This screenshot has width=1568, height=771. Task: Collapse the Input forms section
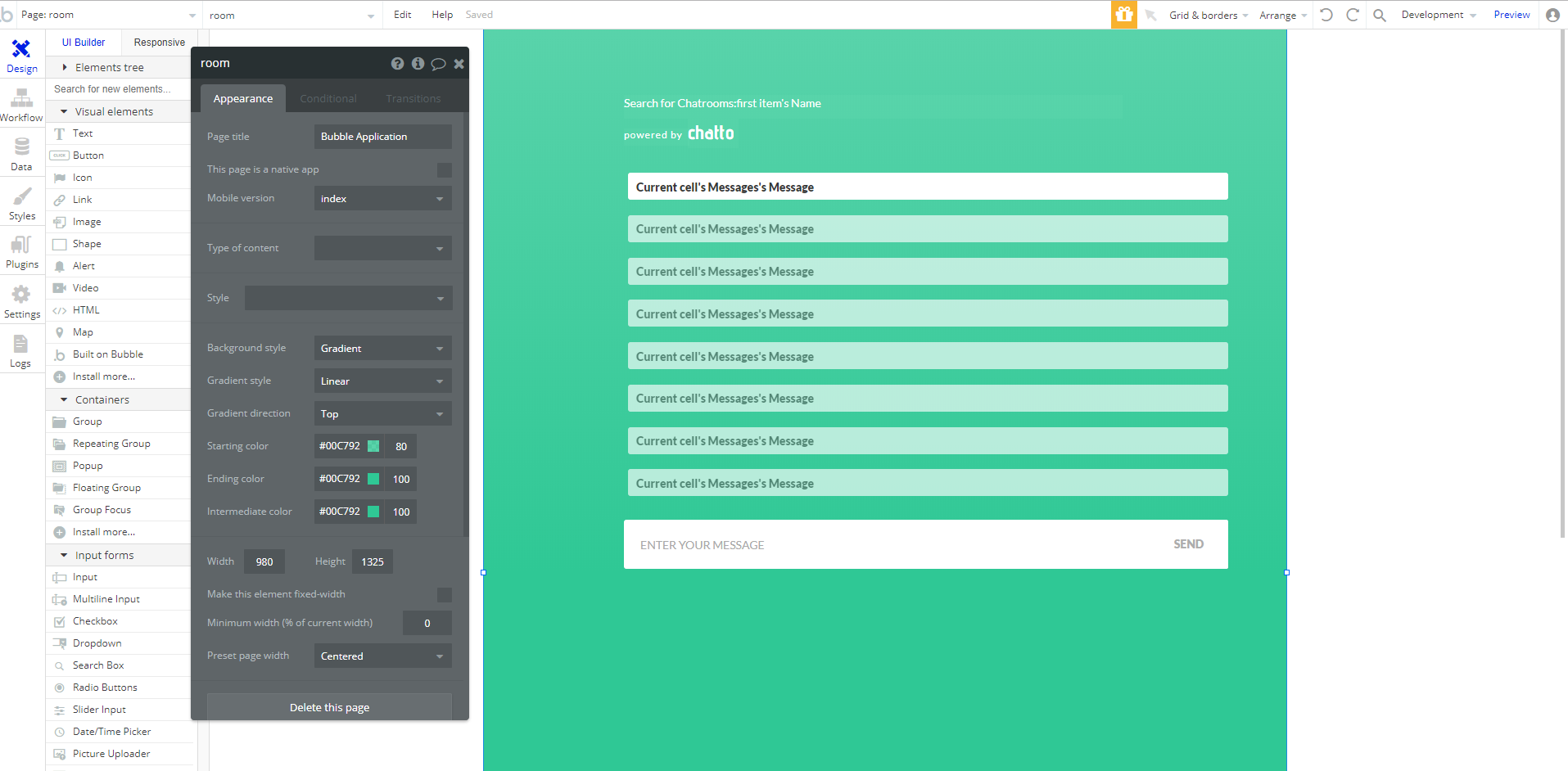(120, 555)
